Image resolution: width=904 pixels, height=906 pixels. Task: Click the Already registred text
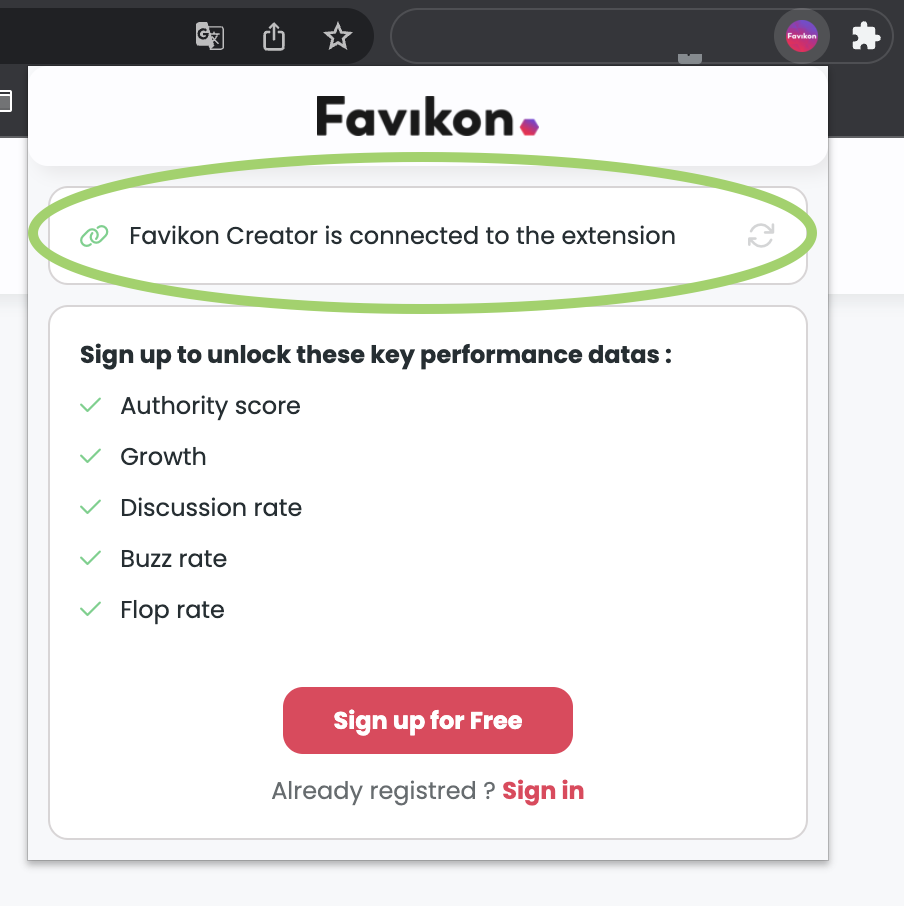coord(383,791)
